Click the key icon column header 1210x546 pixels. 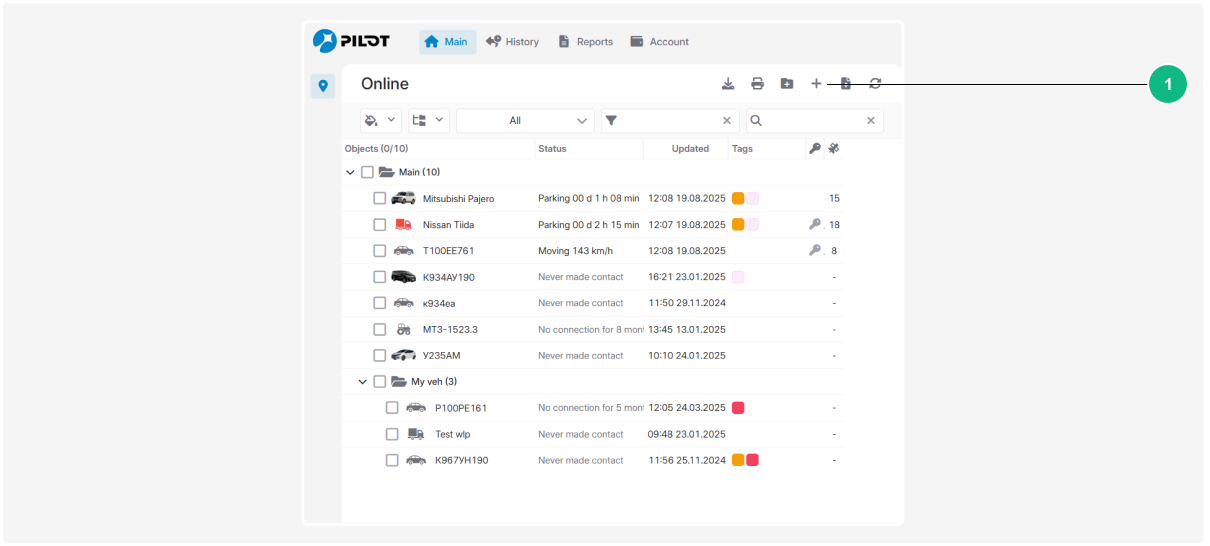point(815,149)
